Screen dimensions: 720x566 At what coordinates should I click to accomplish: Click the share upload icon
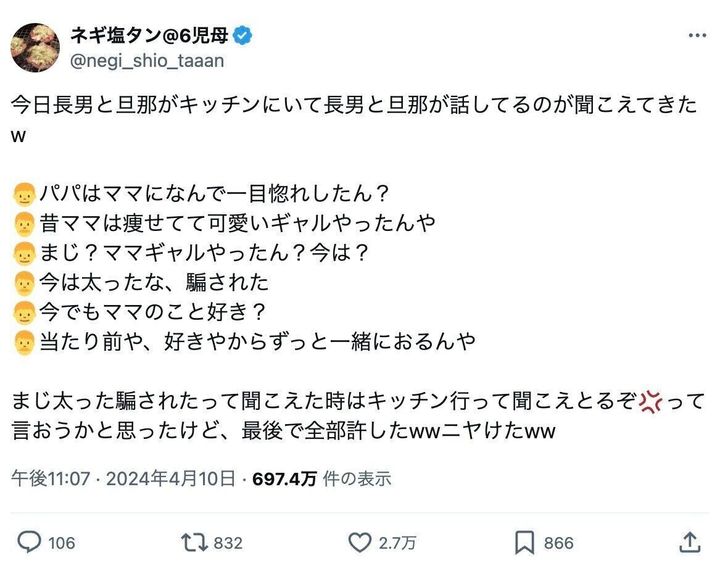pos(688,542)
